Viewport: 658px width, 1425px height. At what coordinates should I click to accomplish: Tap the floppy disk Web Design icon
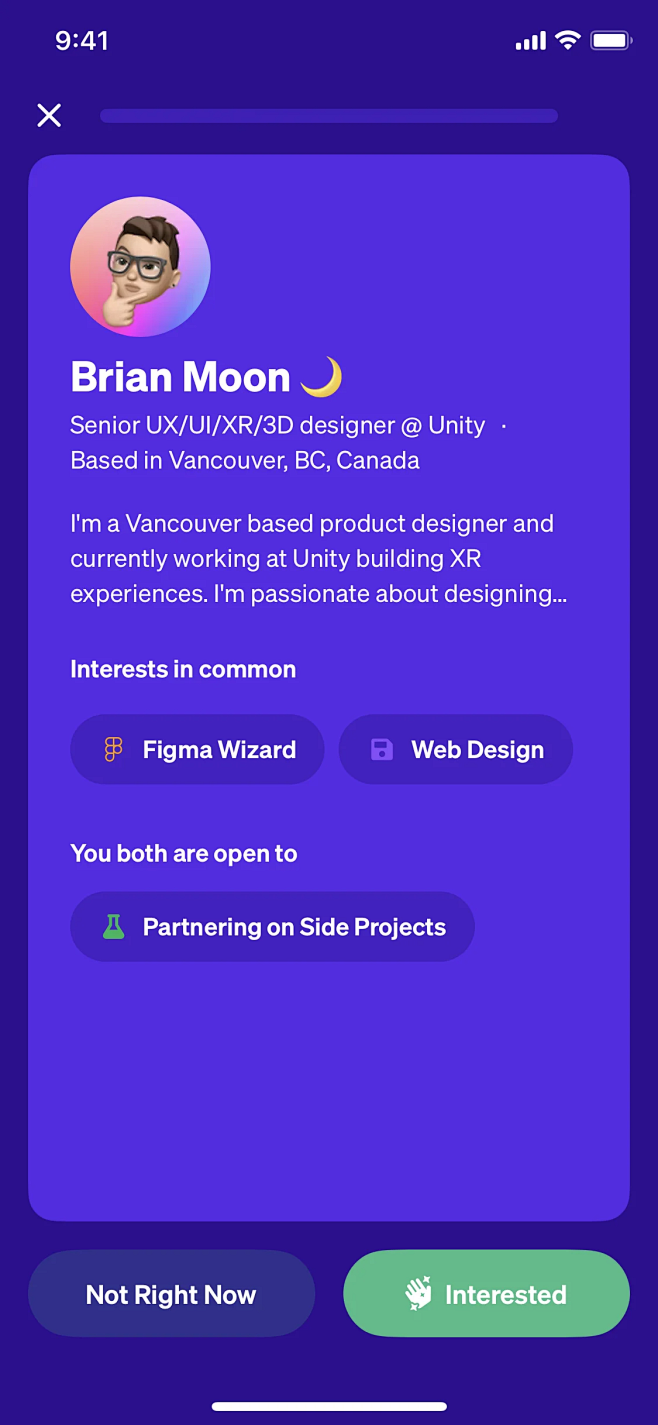[382, 750]
